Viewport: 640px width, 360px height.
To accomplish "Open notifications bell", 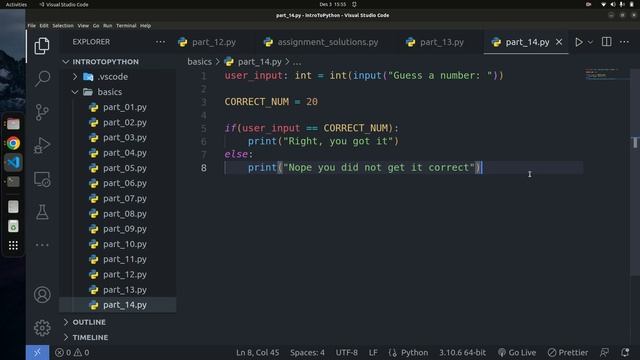I will coord(625,352).
